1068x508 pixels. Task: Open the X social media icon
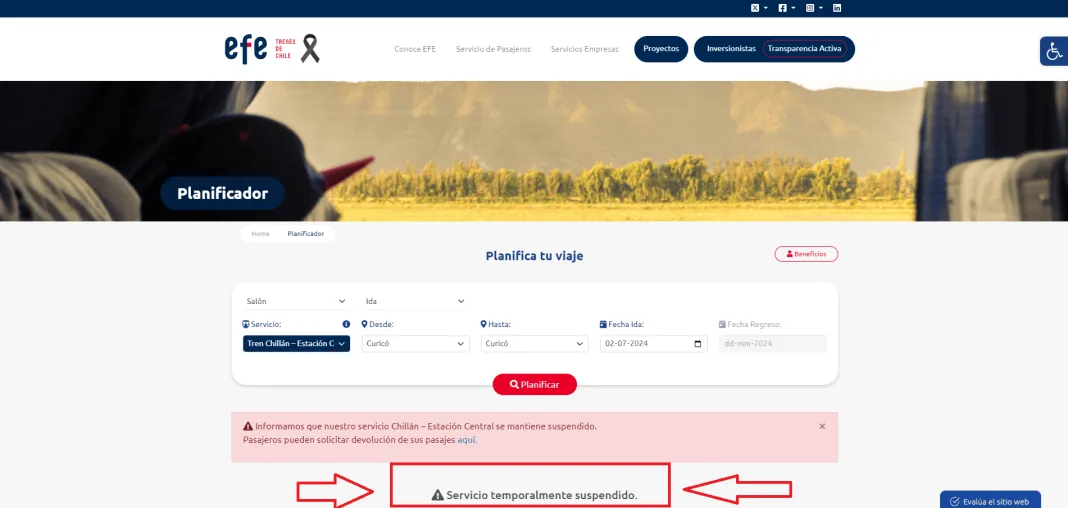(x=755, y=8)
